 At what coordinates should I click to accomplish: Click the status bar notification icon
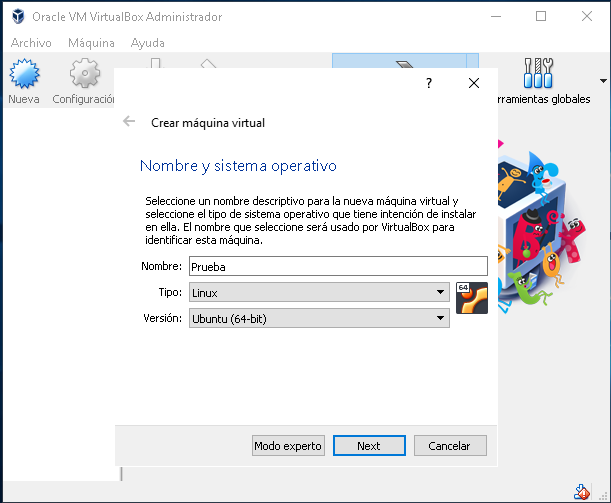pyautogui.click(x=581, y=492)
